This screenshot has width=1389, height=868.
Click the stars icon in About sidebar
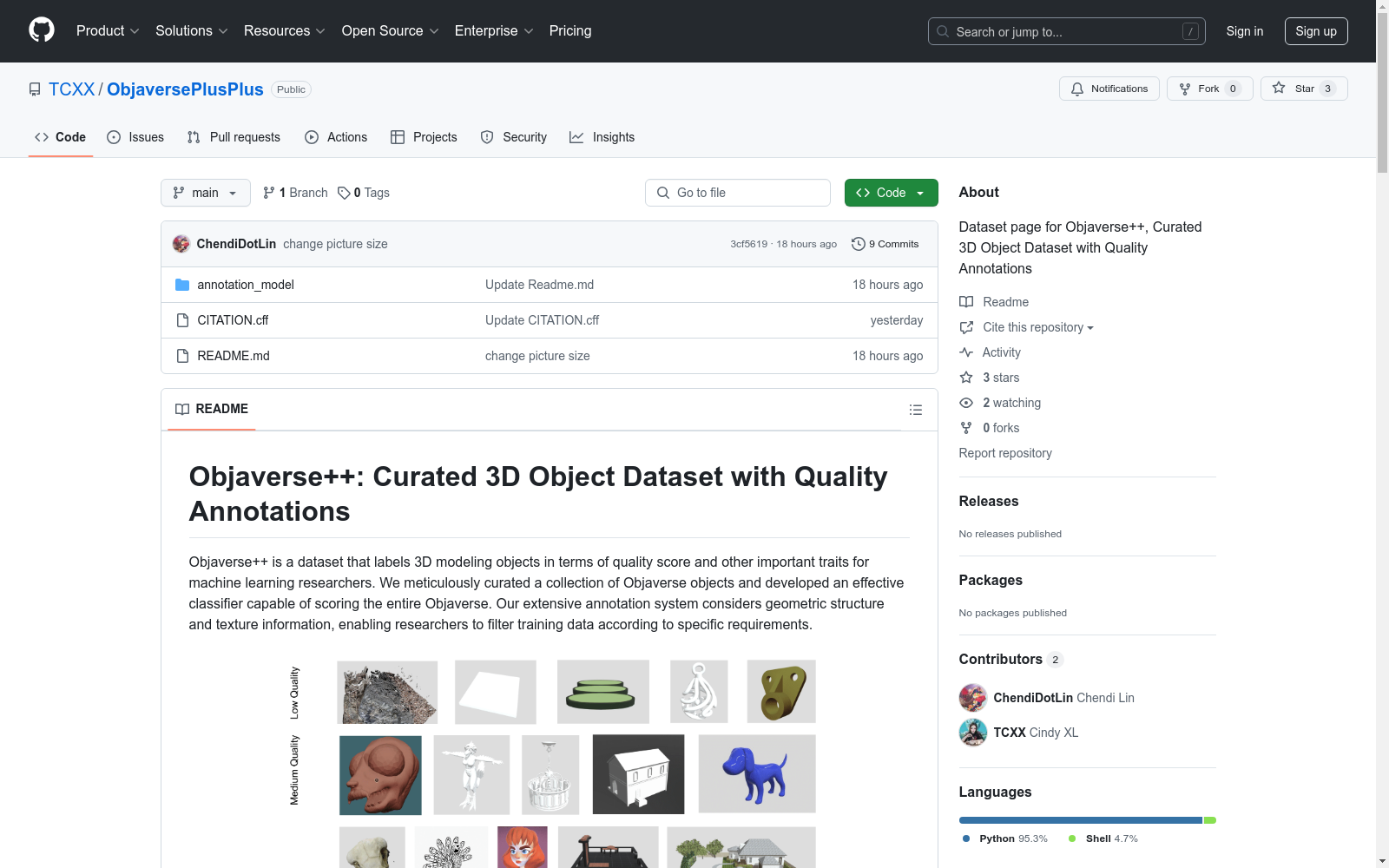(966, 378)
